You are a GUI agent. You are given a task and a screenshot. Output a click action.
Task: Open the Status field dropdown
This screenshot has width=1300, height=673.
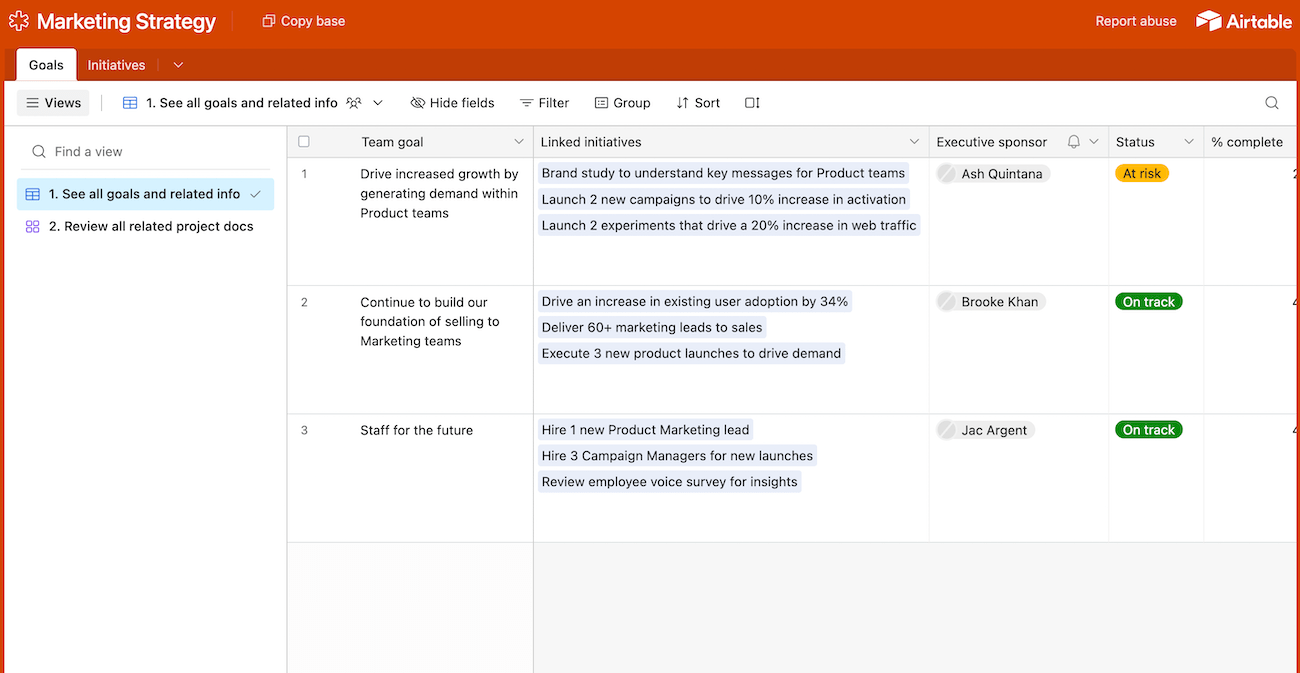(x=1189, y=141)
